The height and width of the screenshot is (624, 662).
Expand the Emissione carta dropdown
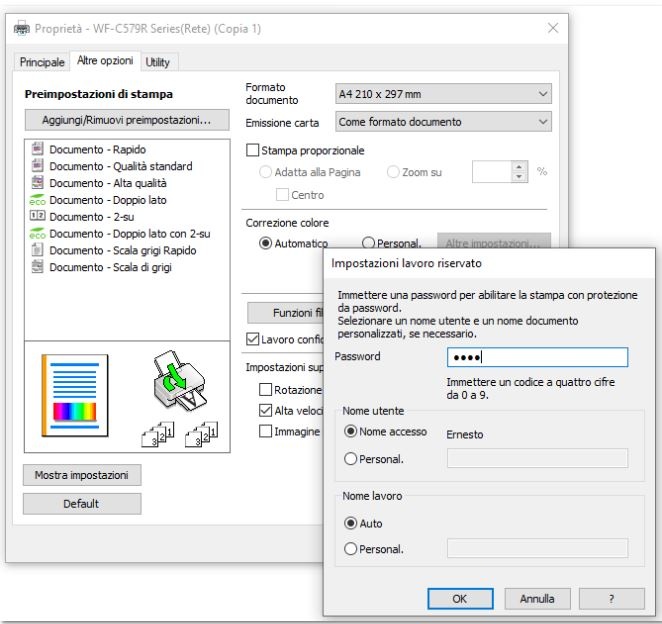[x=442, y=122]
